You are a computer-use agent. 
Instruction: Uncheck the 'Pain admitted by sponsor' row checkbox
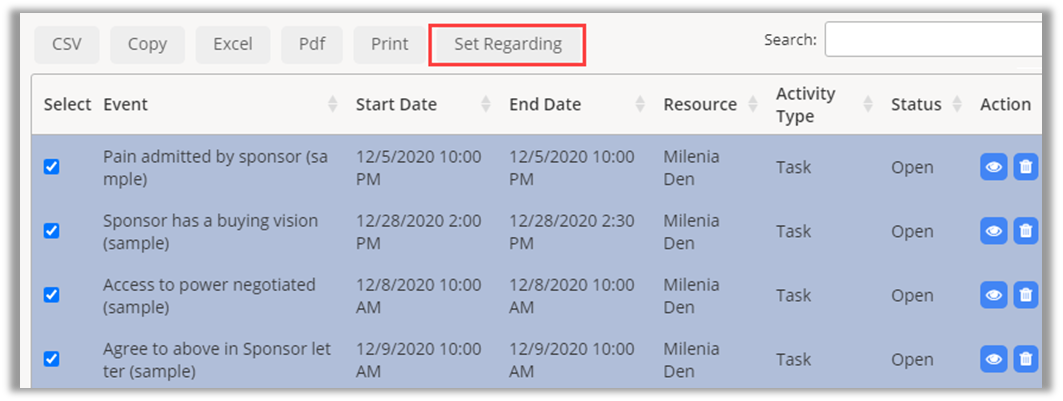pos(52,167)
